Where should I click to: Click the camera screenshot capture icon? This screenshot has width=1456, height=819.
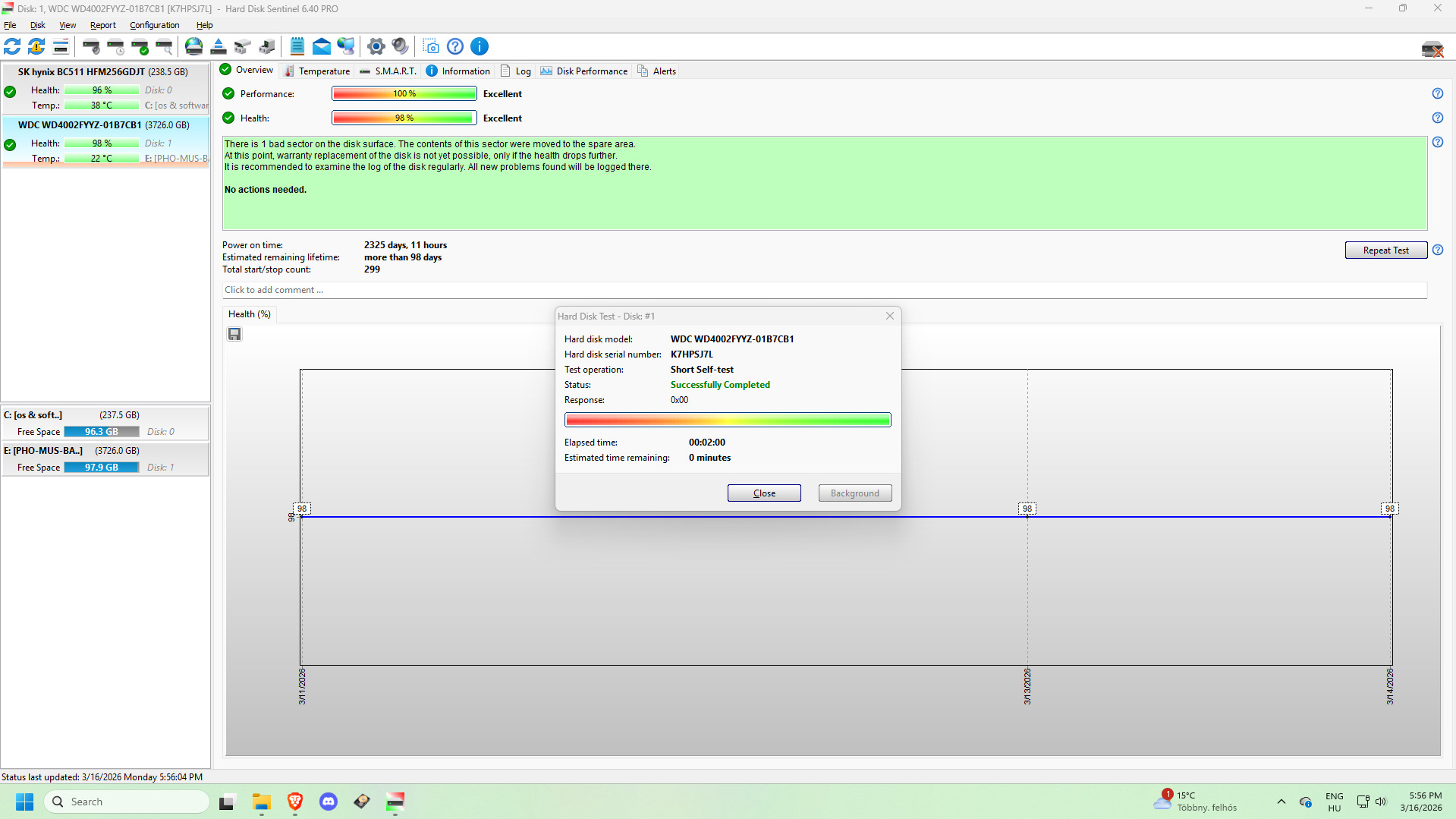click(x=431, y=46)
